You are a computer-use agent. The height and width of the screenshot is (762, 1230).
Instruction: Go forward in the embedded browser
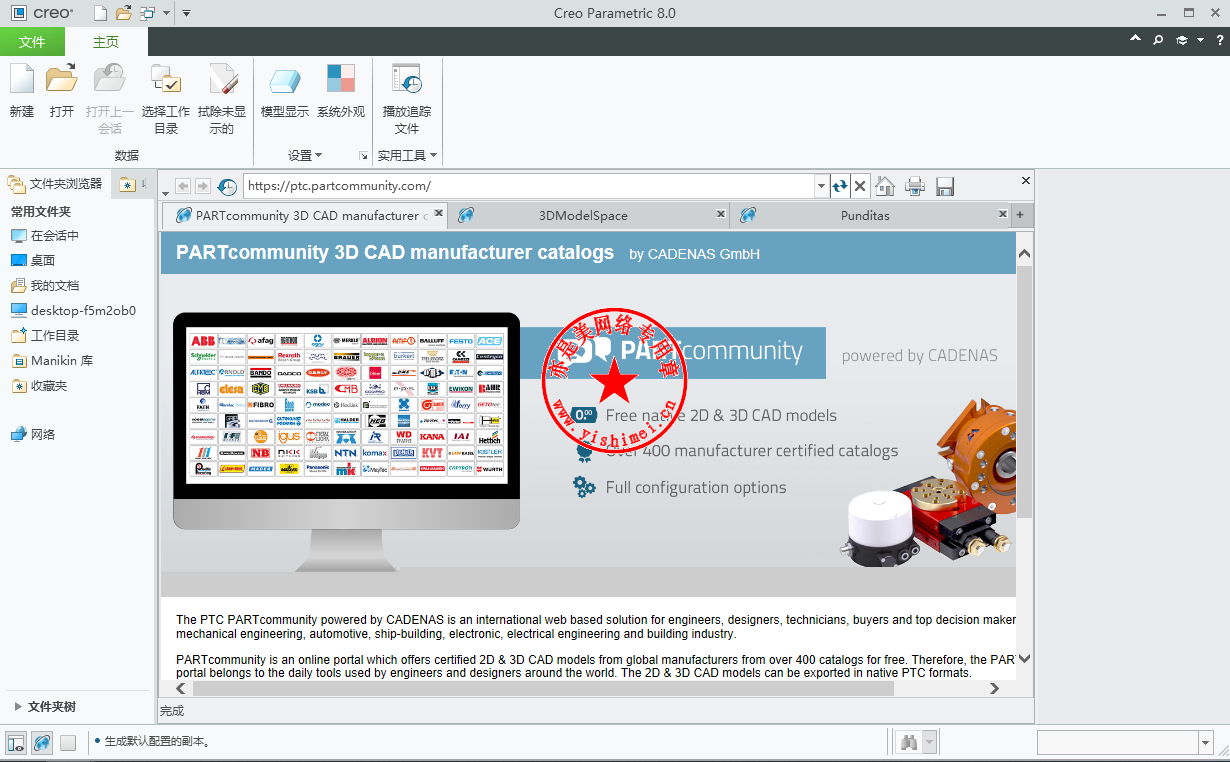(203, 186)
